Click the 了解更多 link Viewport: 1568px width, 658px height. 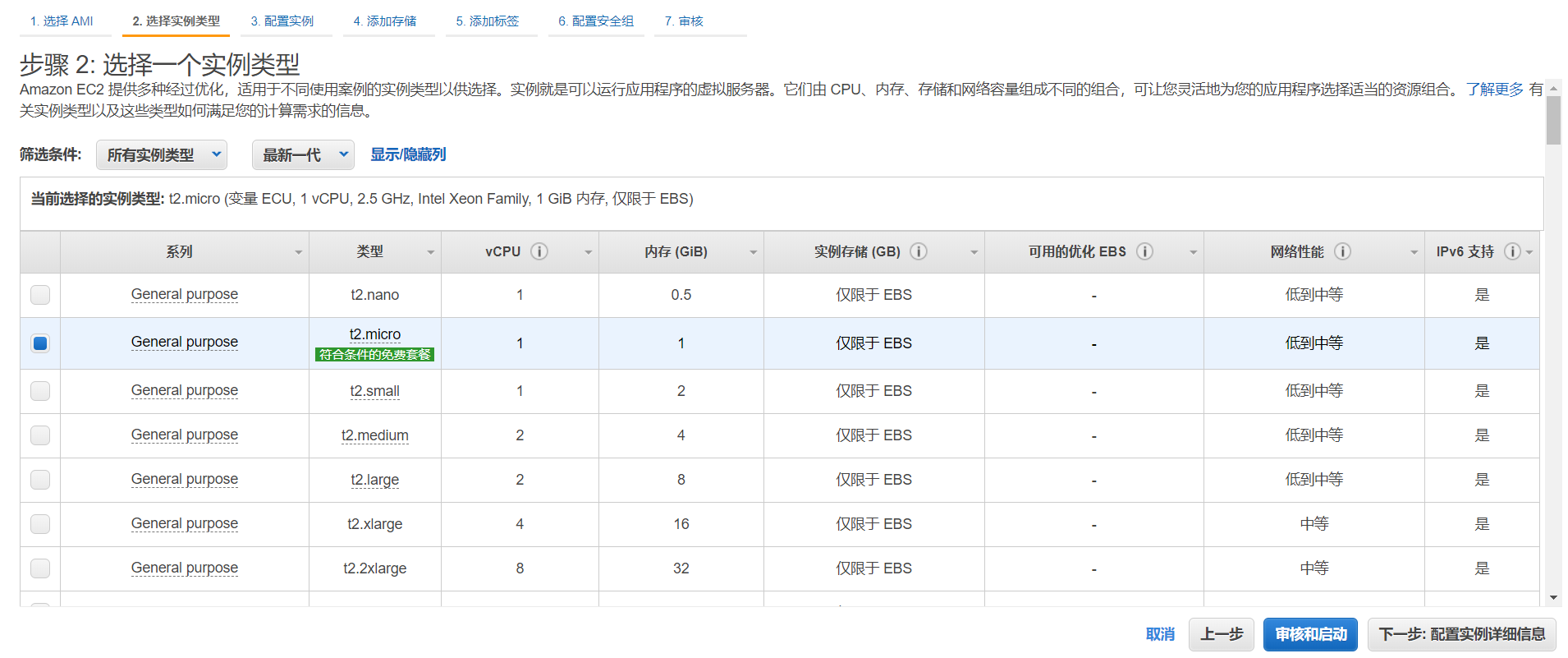coord(1495,89)
